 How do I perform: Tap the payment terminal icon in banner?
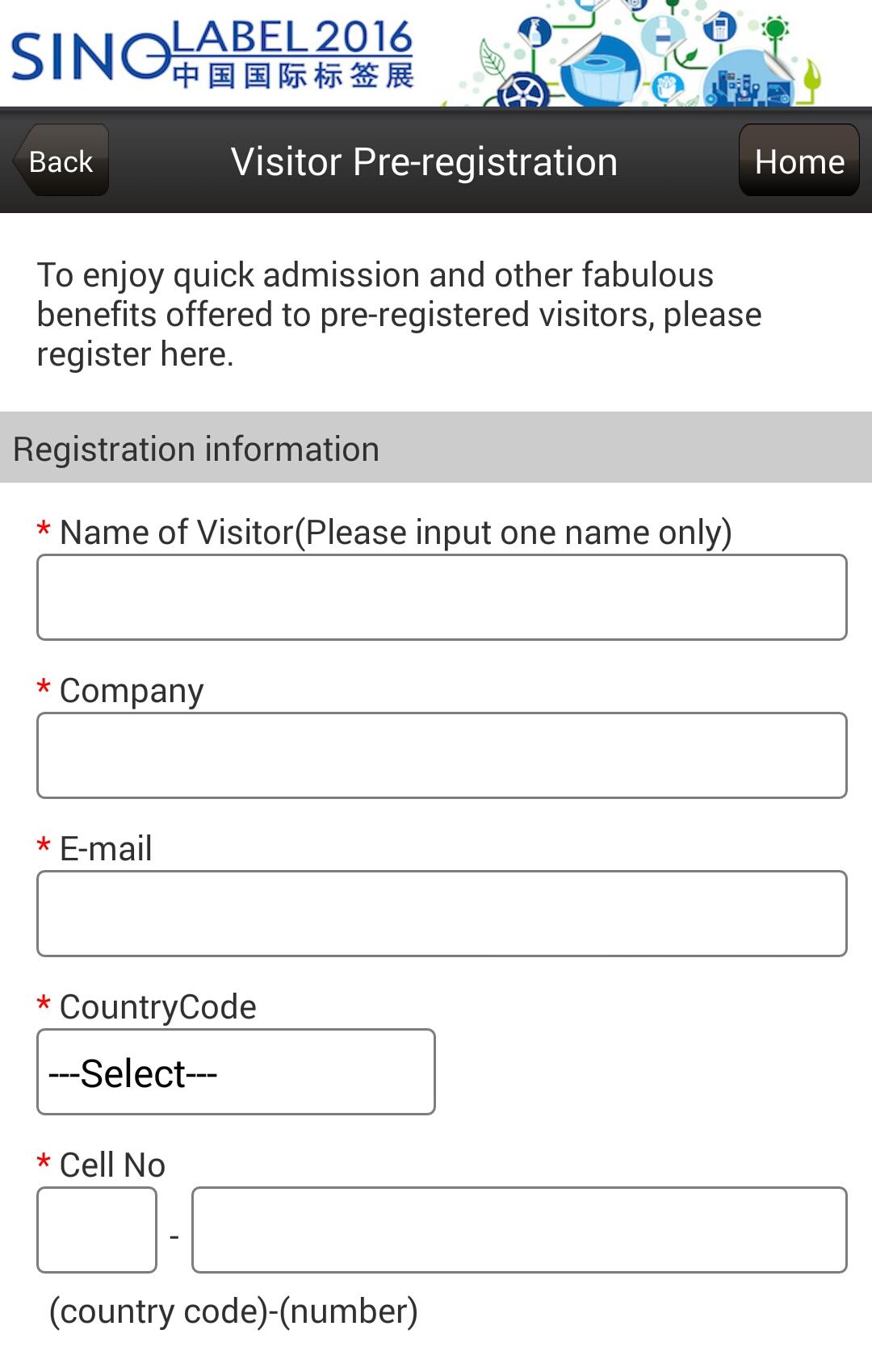click(720, 28)
